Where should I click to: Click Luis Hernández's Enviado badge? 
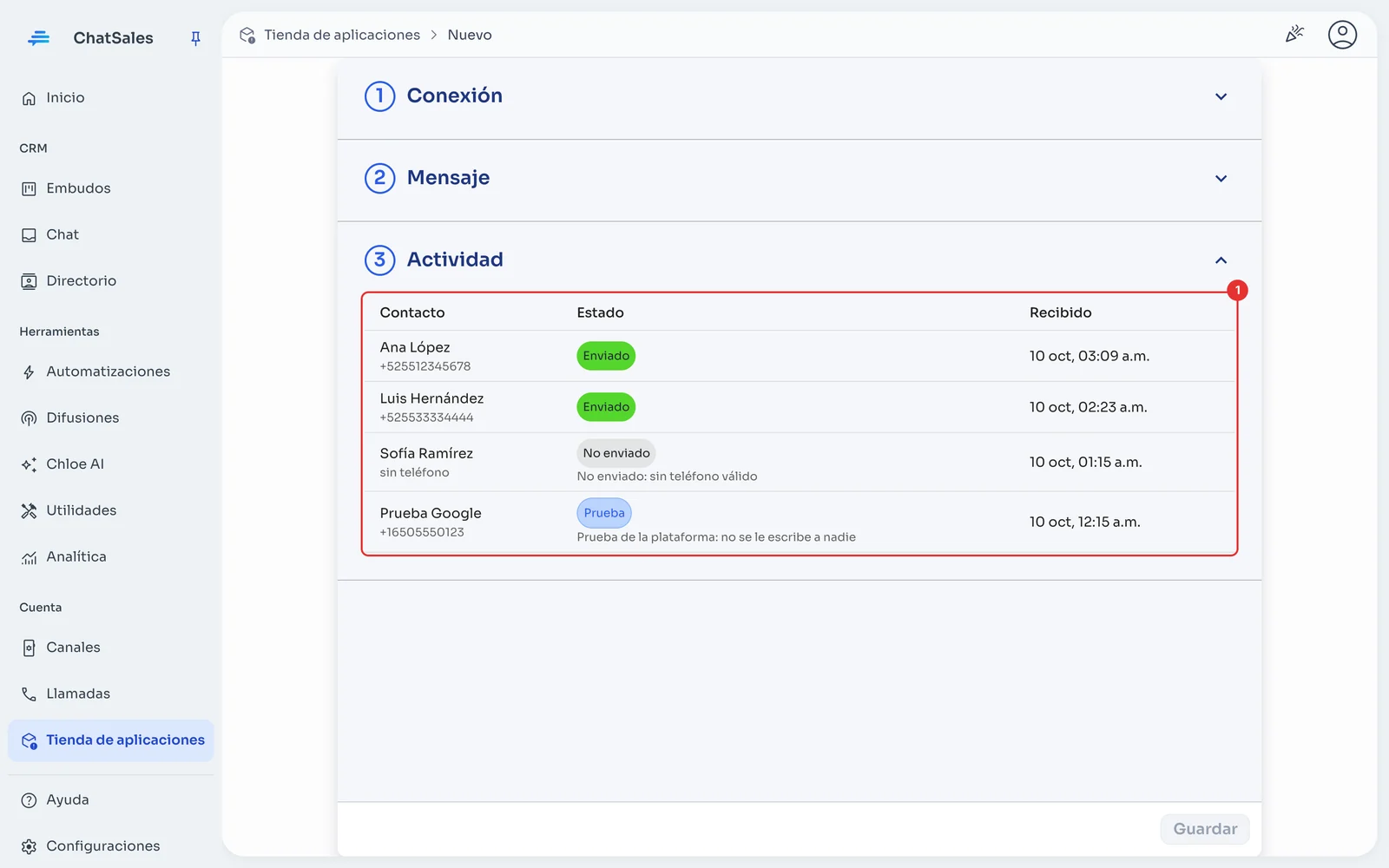tap(606, 407)
